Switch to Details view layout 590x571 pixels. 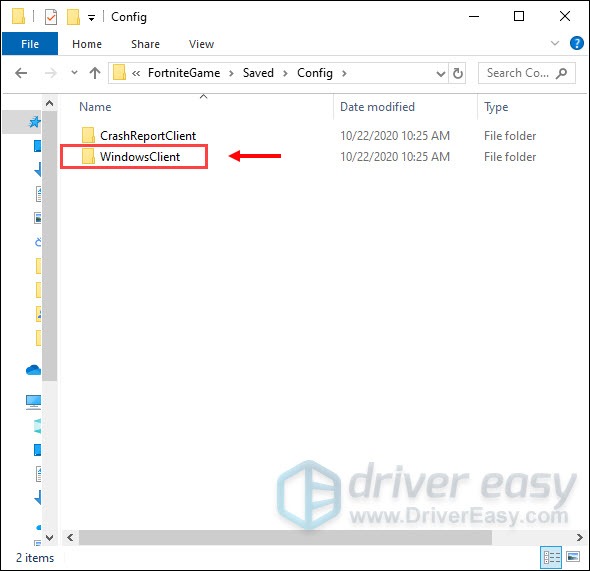551,557
